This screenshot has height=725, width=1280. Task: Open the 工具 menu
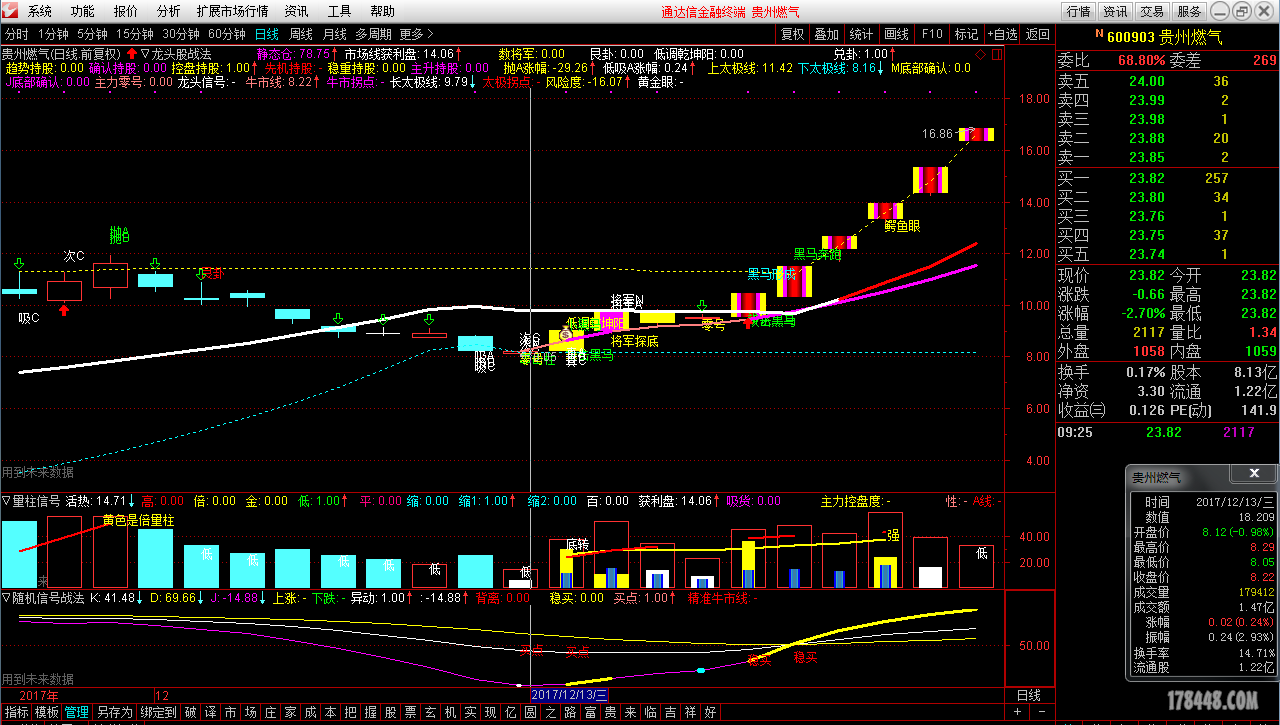pos(340,11)
